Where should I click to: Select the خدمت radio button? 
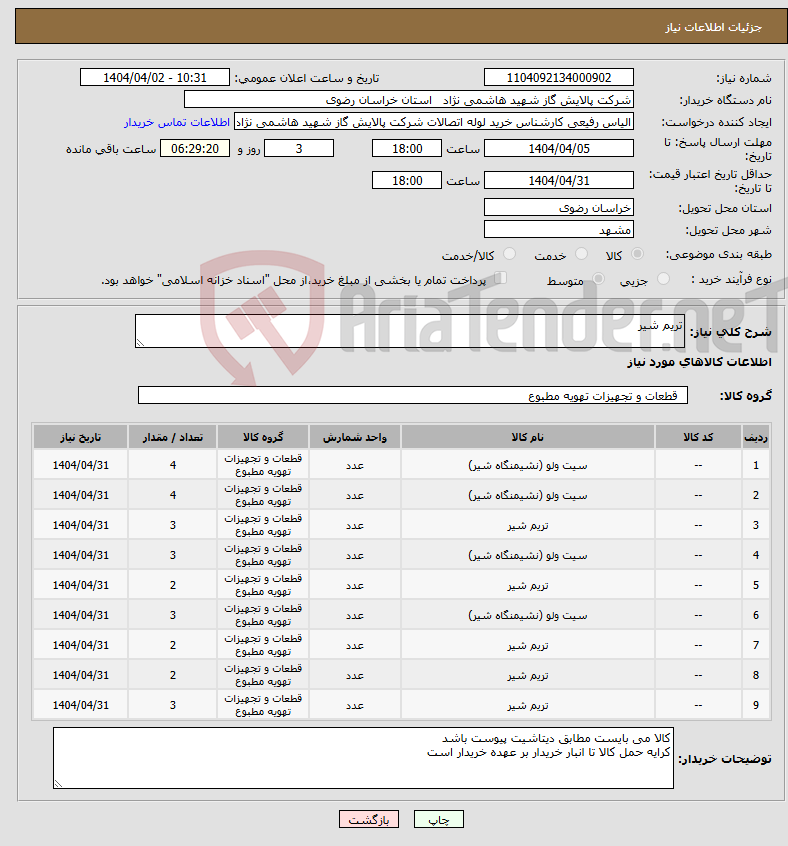(581, 254)
